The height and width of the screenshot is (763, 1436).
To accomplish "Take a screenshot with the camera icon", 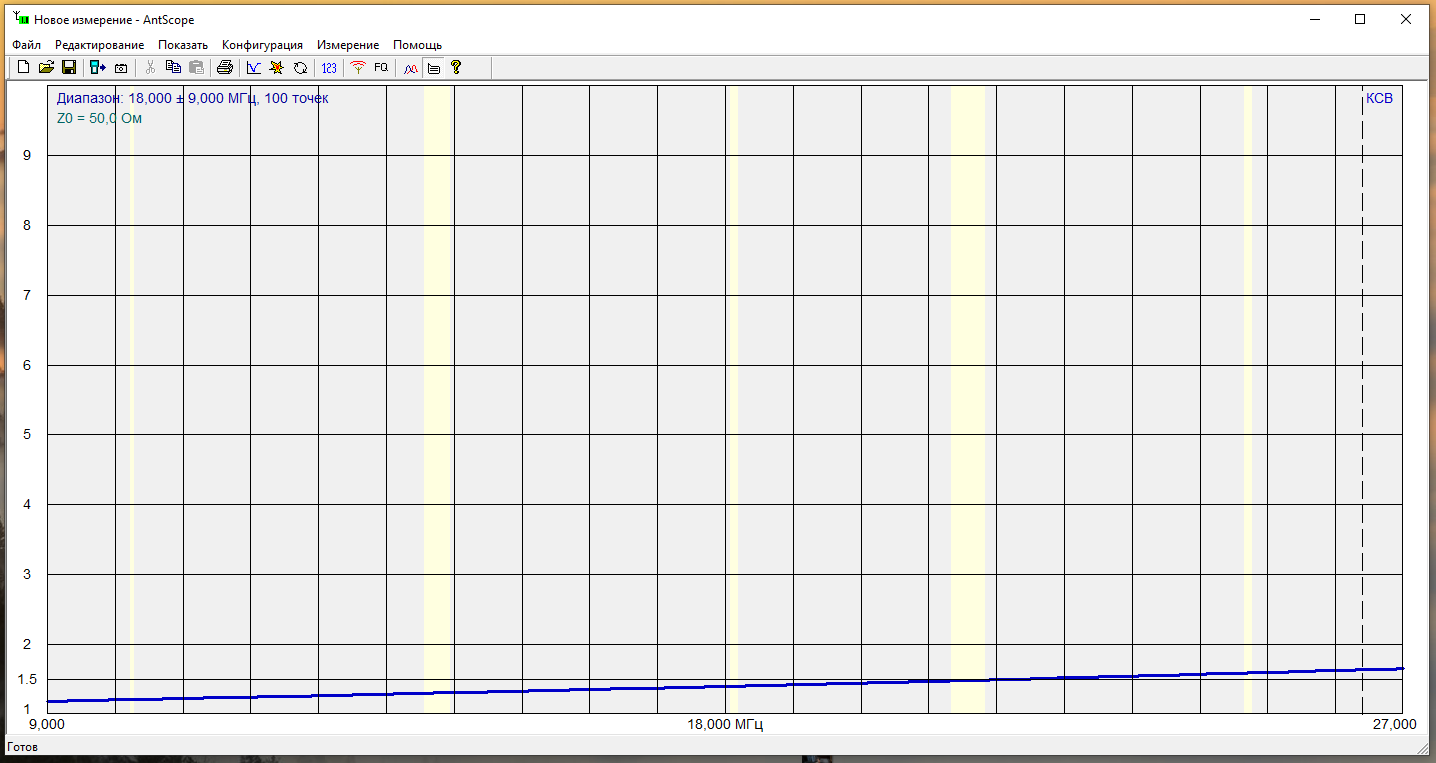I will pos(121,68).
